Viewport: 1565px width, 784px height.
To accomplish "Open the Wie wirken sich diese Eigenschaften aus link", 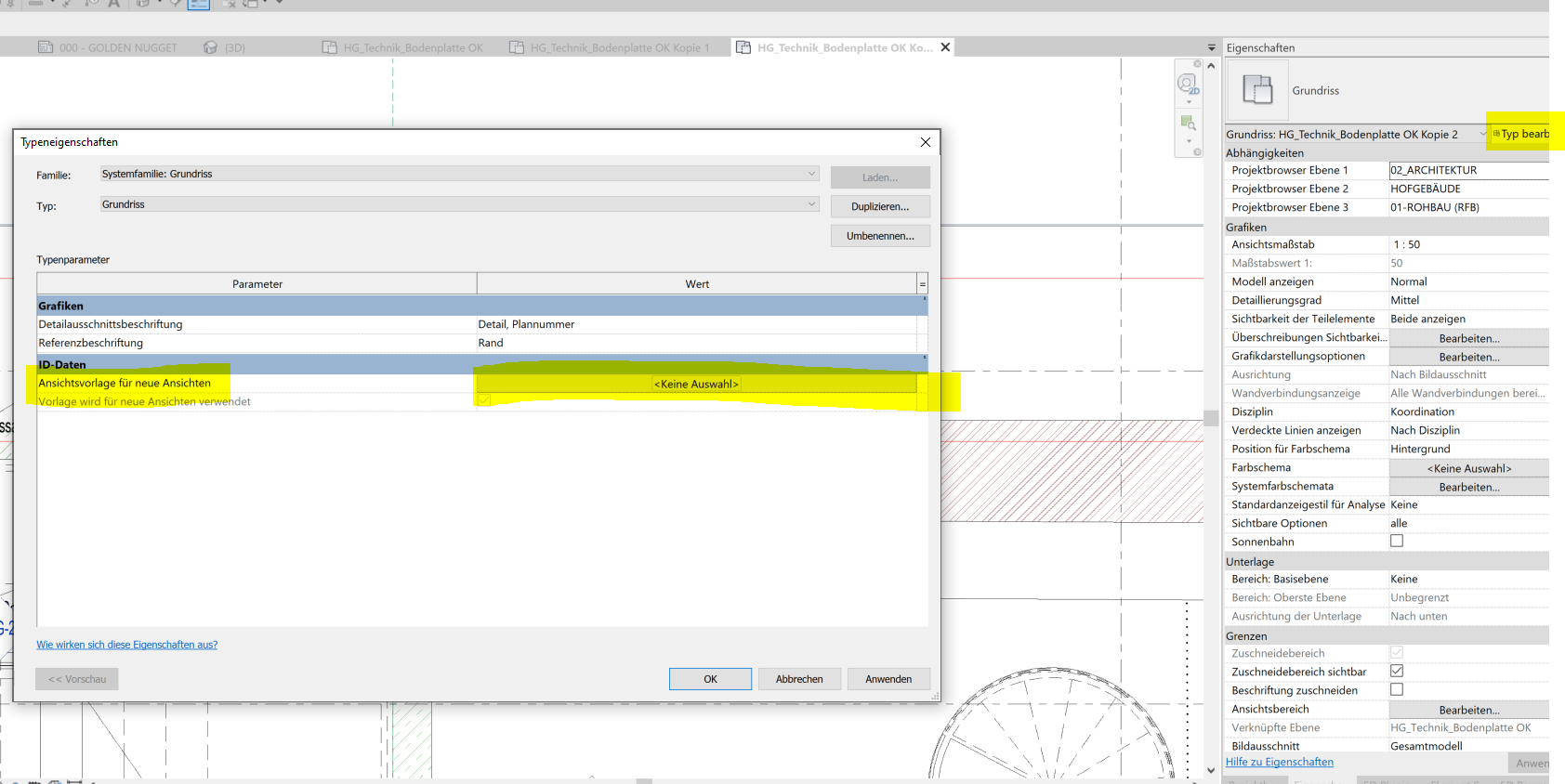I will tap(127, 645).
